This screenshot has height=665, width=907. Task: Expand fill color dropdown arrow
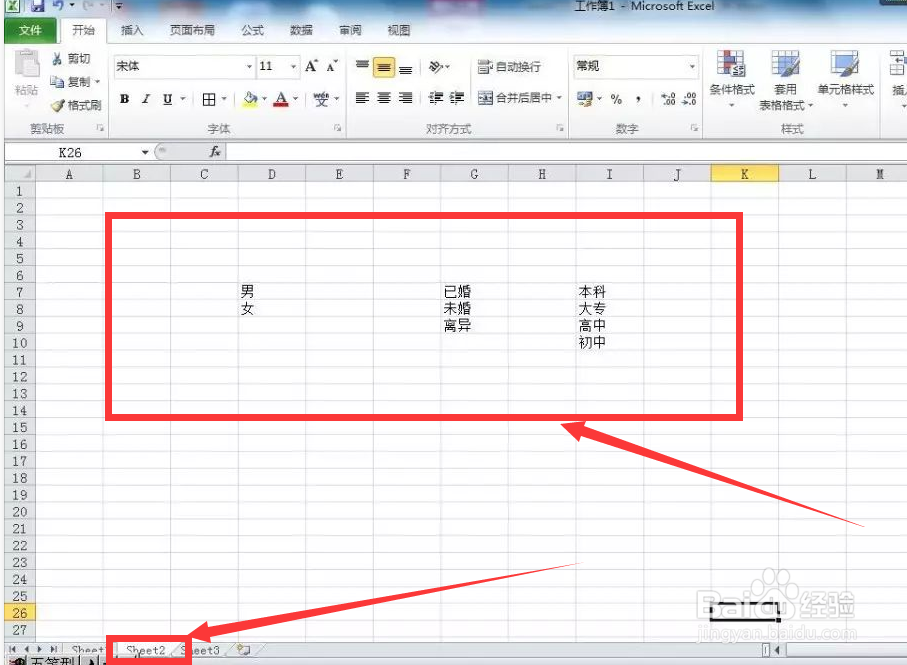pos(264,99)
